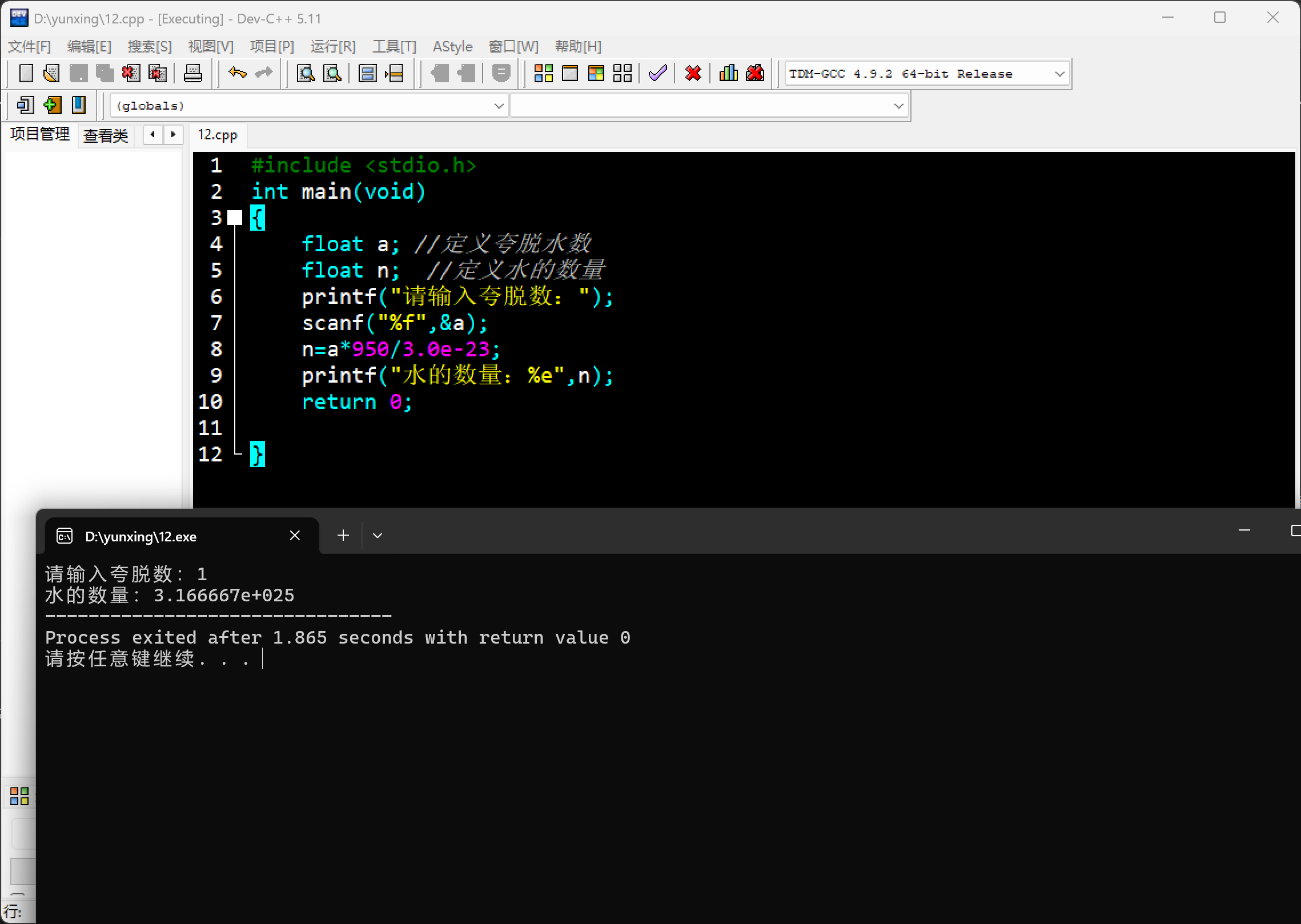Click the bar chart Profile analysis icon
This screenshot has width=1301, height=924.
coord(728,73)
